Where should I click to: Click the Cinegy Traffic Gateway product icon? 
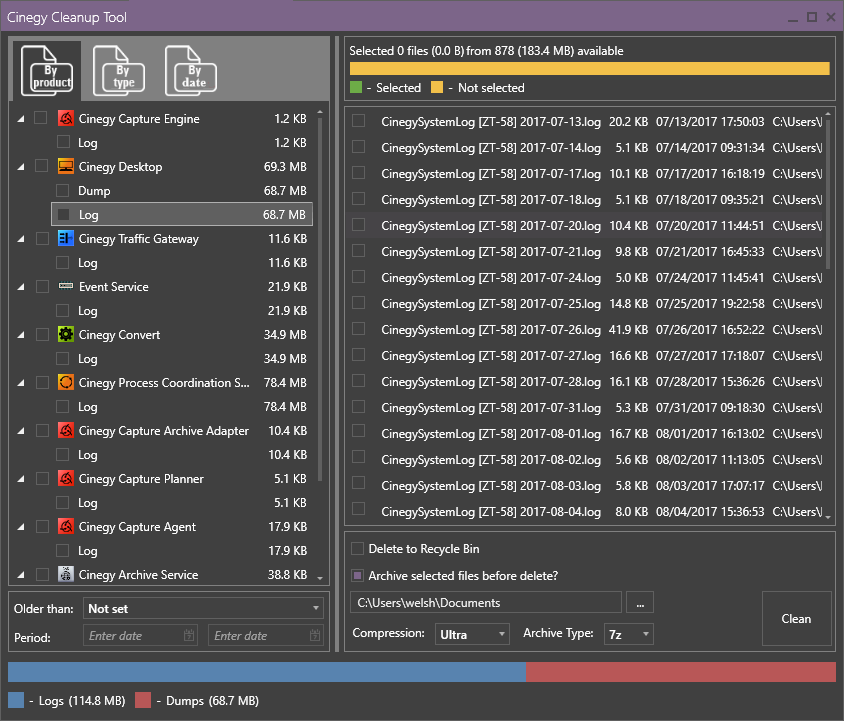tap(66, 239)
